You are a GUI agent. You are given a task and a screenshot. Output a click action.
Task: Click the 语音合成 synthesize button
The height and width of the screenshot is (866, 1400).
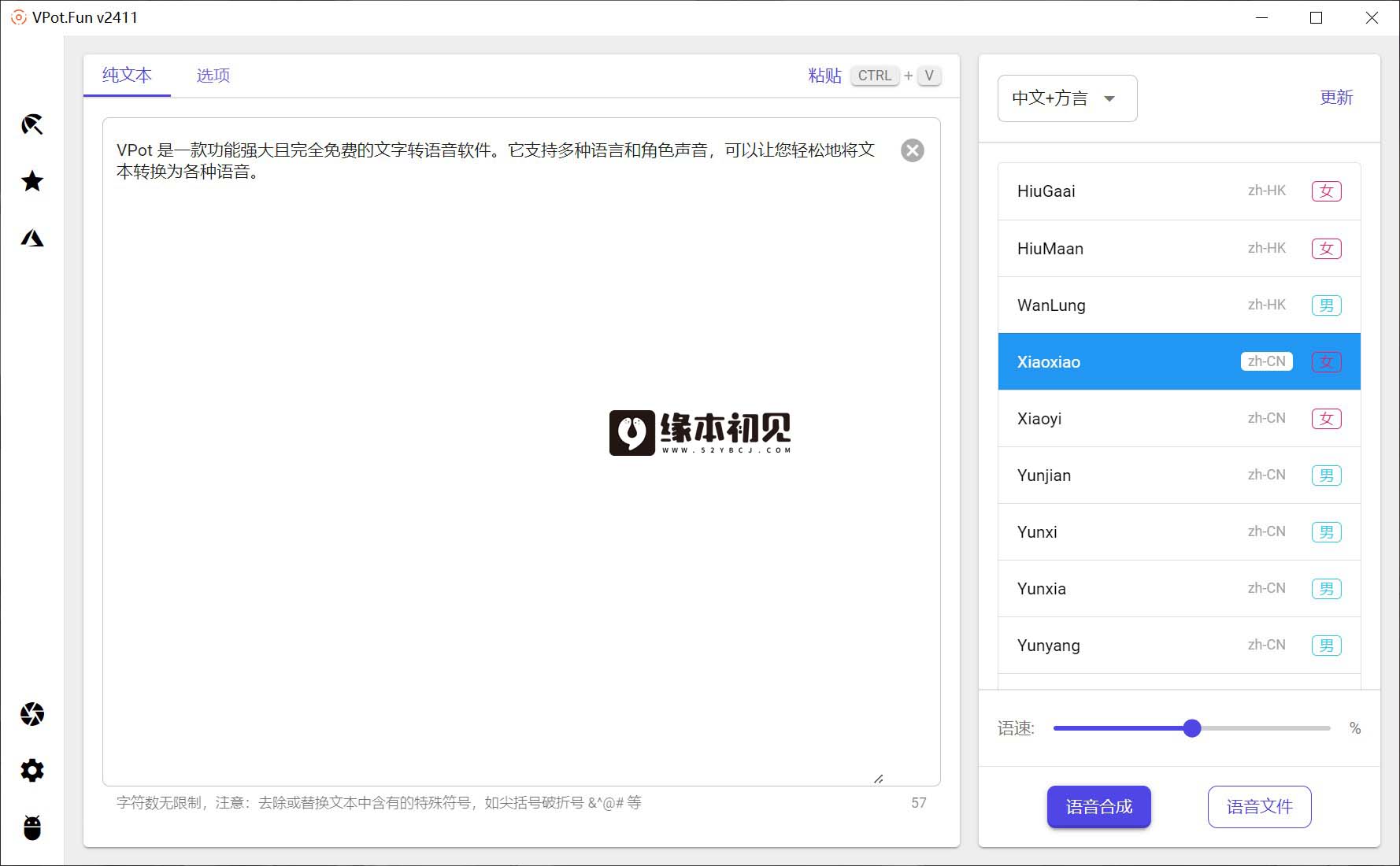[x=1099, y=807]
